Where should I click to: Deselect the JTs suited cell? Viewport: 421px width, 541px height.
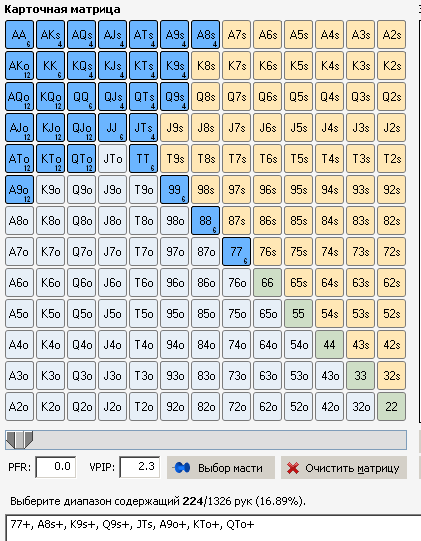pos(144,128)
